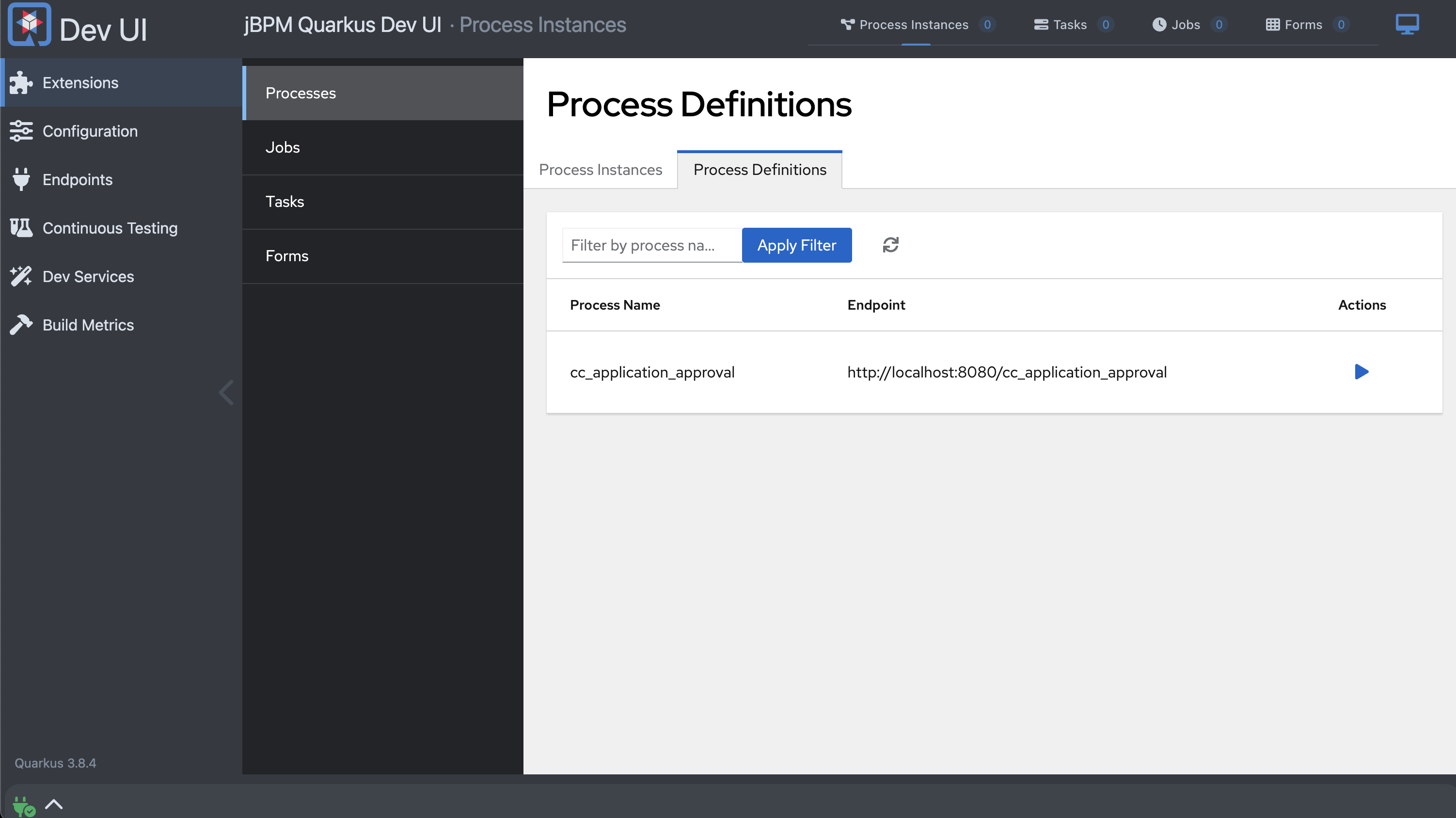
Task: Click the Tasks header tab icon
Action: click(x=1041, y=24)
